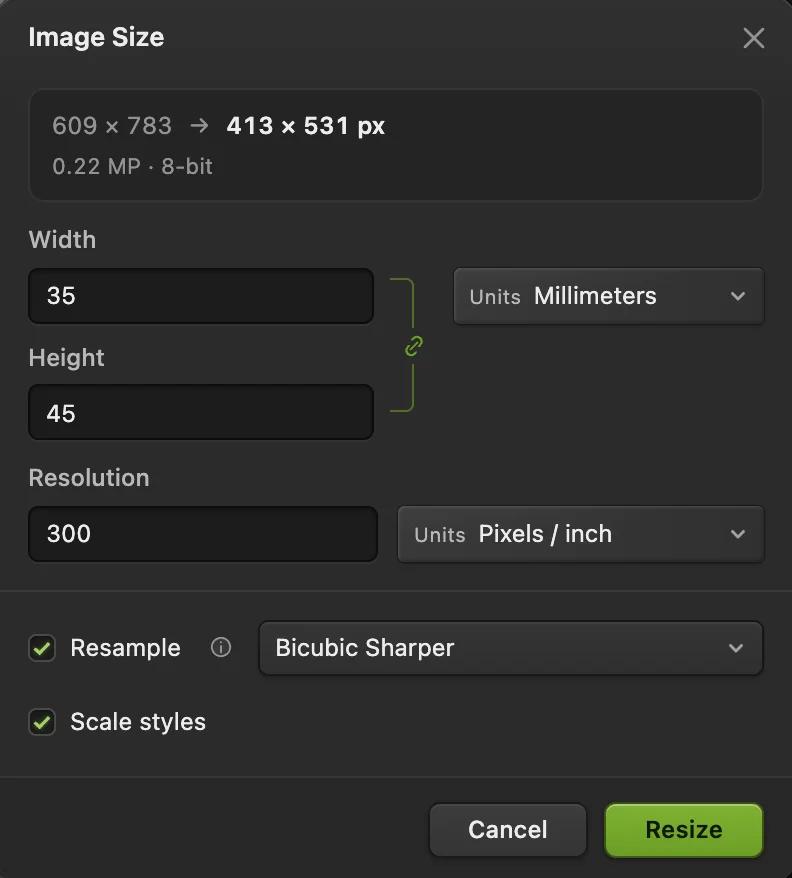Focus the Width field showing 35
The image size is (792, 878).
(201, 296)
